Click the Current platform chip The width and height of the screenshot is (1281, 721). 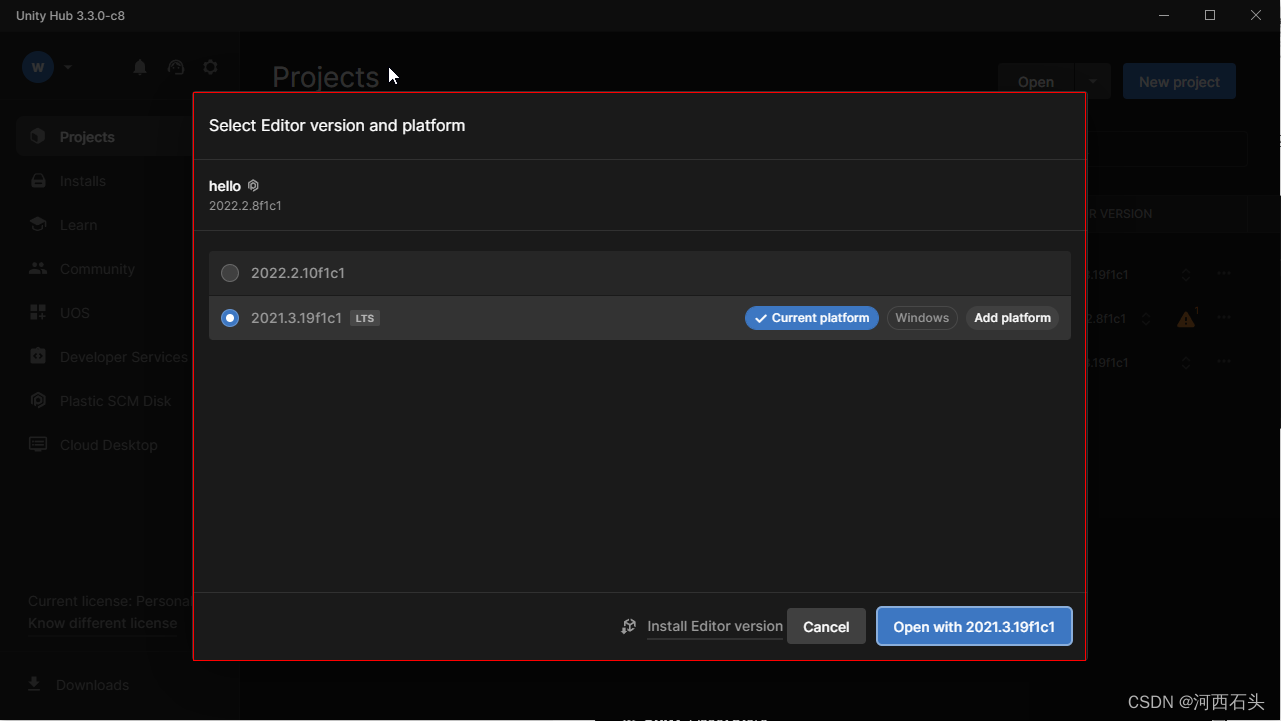click(812, 318)
